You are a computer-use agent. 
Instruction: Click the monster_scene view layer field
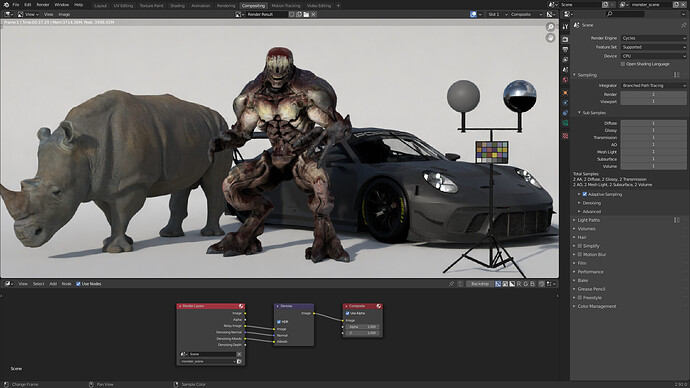(x=651, y=4)
